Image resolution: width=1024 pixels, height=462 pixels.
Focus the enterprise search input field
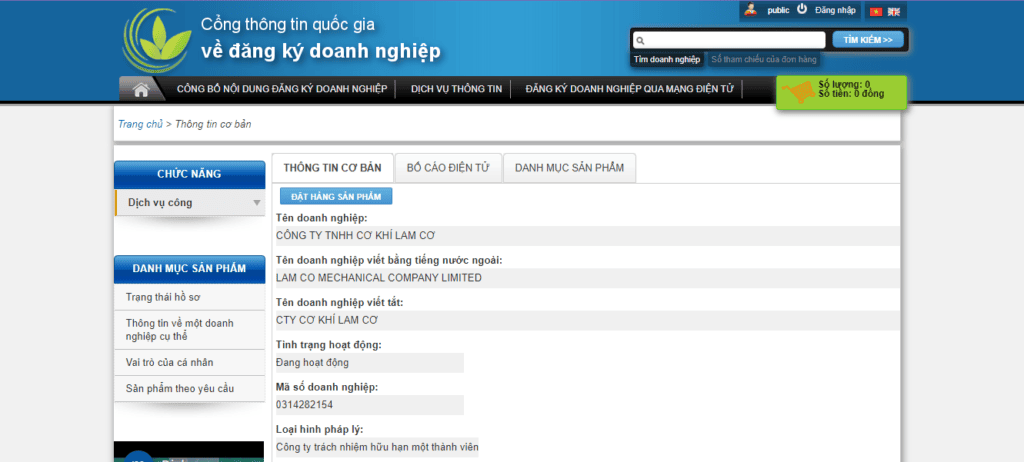click(x=729, y=41)
